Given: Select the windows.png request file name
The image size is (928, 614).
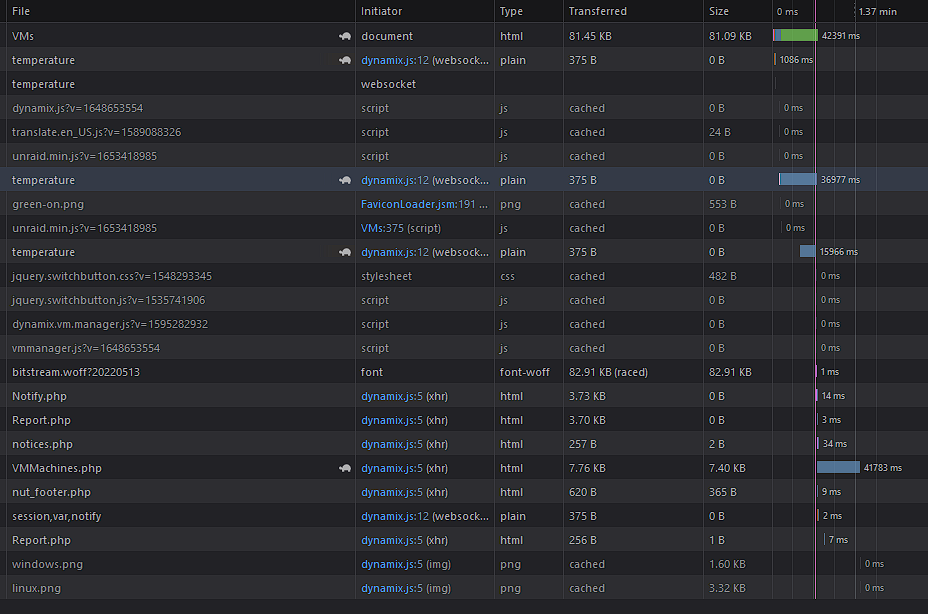Looking at the screenshot, I should tap(47, 564).
